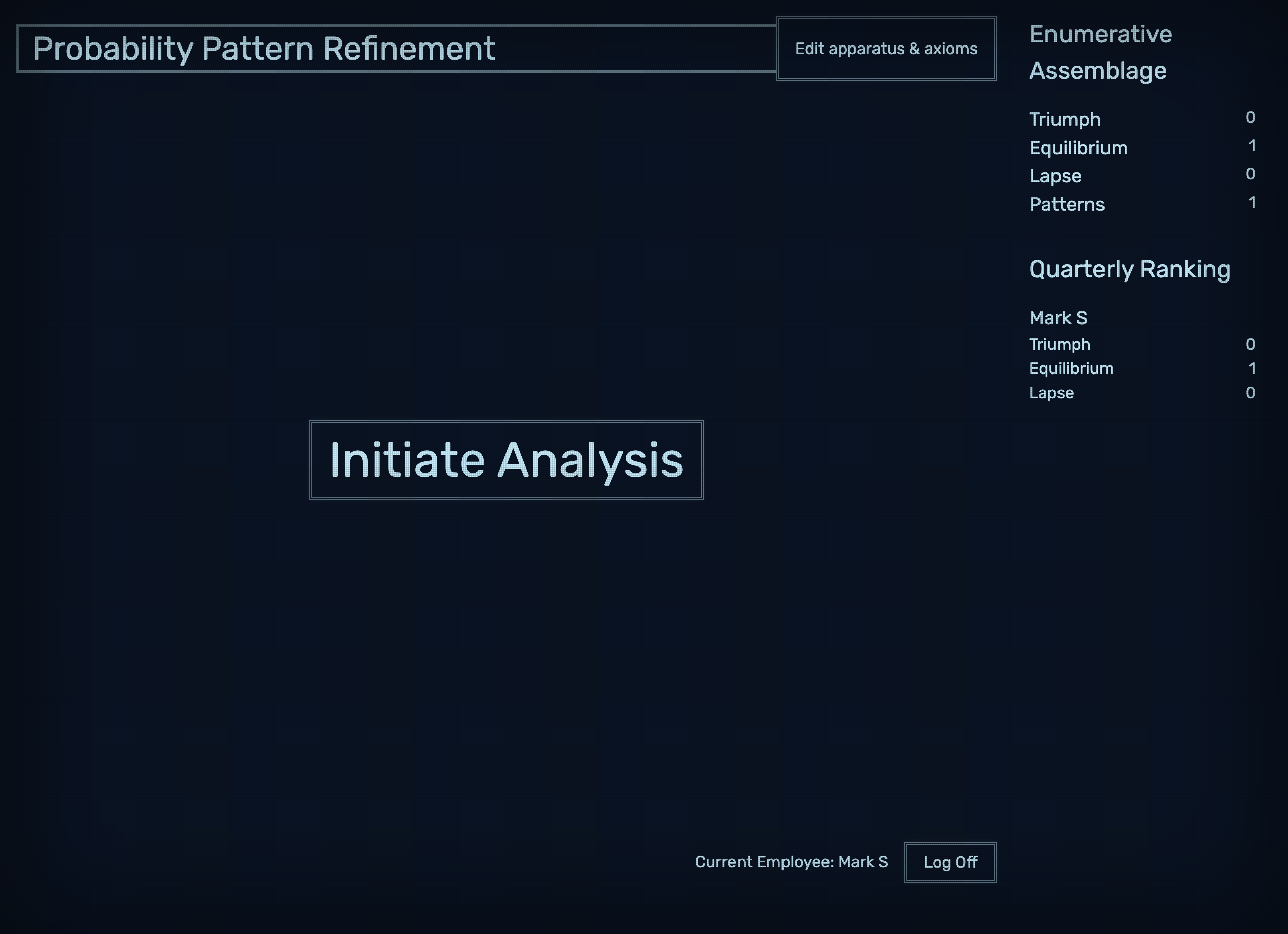This screenshot has height=934, width=1288.
Task: Click the Patterns value 1
Action: (1252, 202)
